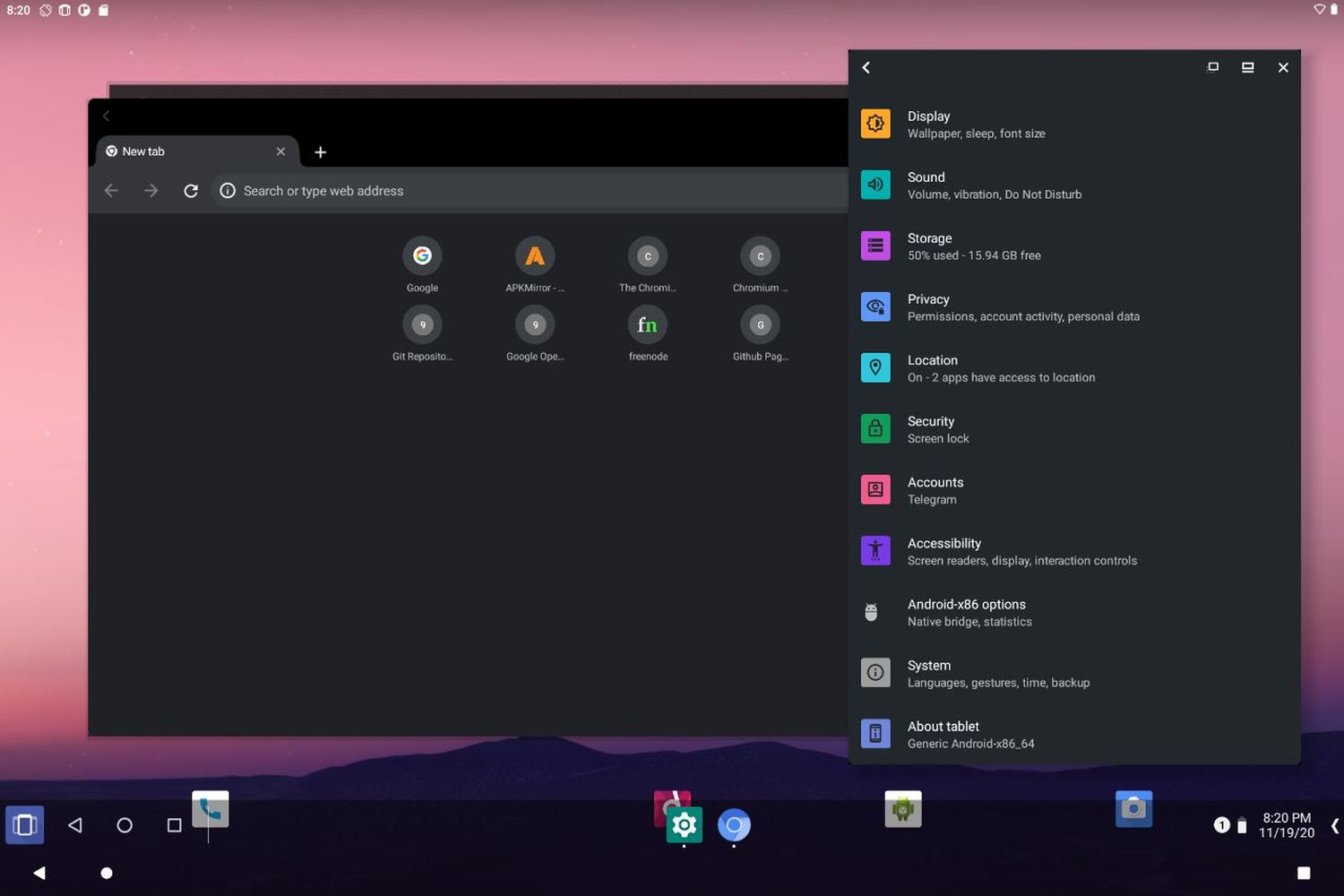
Task: Select the New tab tab
Action: click(x=179, y=151)
